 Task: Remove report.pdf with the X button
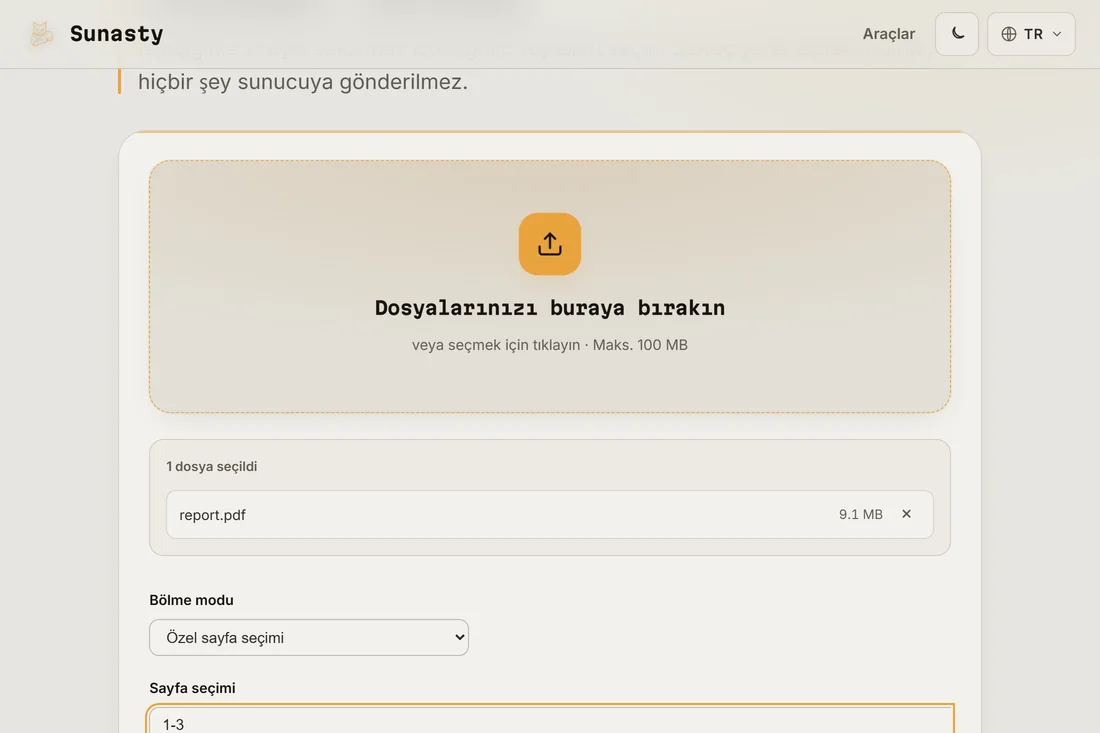[906, 514]
